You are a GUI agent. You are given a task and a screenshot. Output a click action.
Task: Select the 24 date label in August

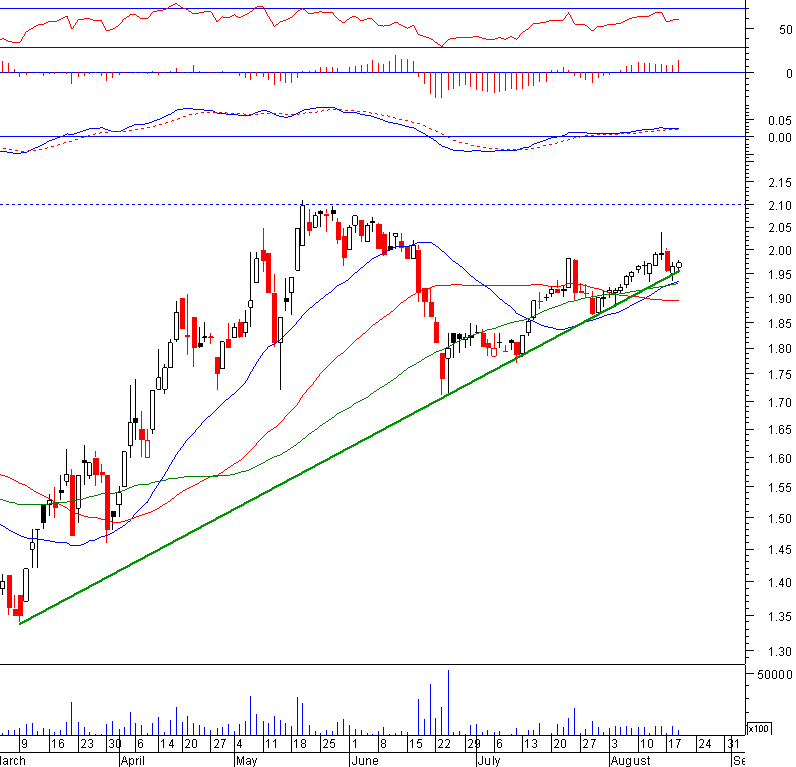(705, 744)
